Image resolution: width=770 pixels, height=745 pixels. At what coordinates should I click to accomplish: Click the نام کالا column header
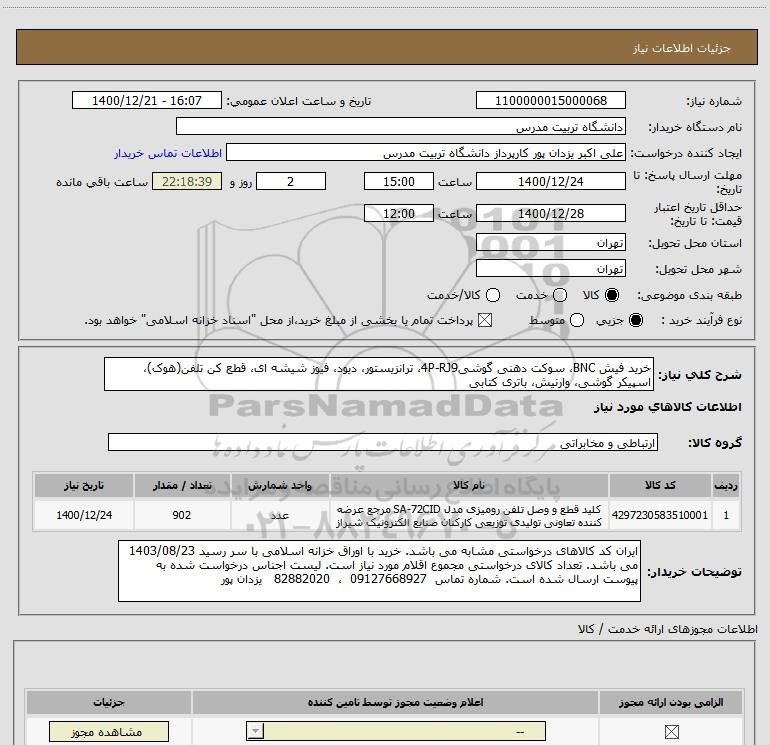click(x=469, y=485)
